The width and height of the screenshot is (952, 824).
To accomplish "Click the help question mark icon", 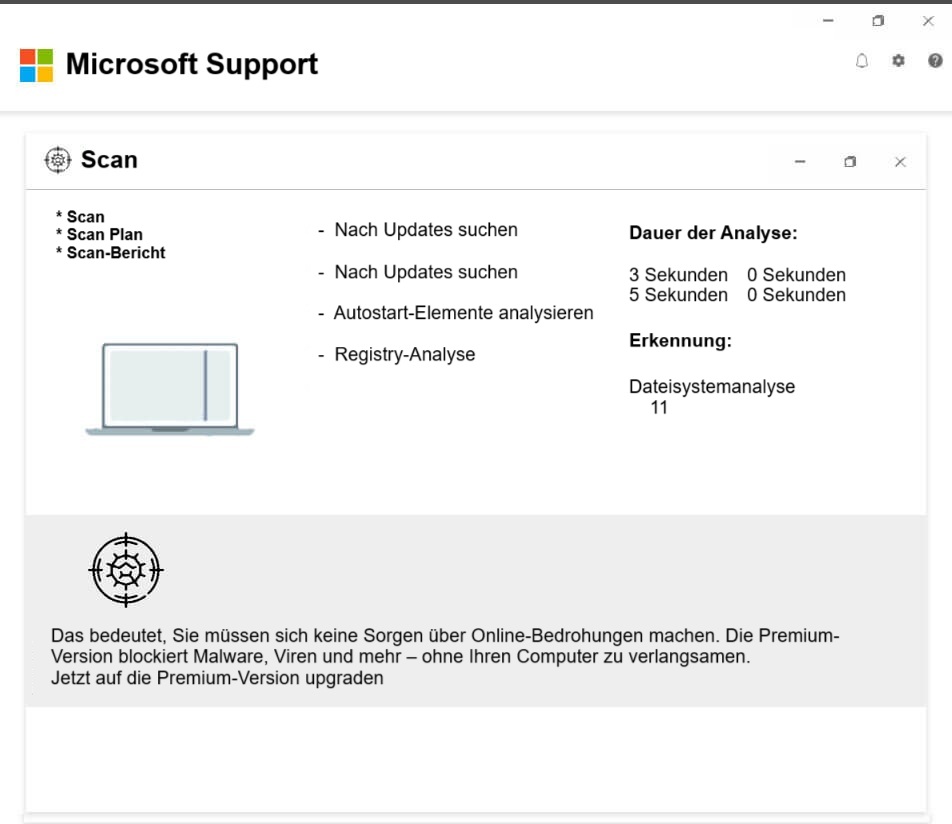I will click(x=935, y=61).
